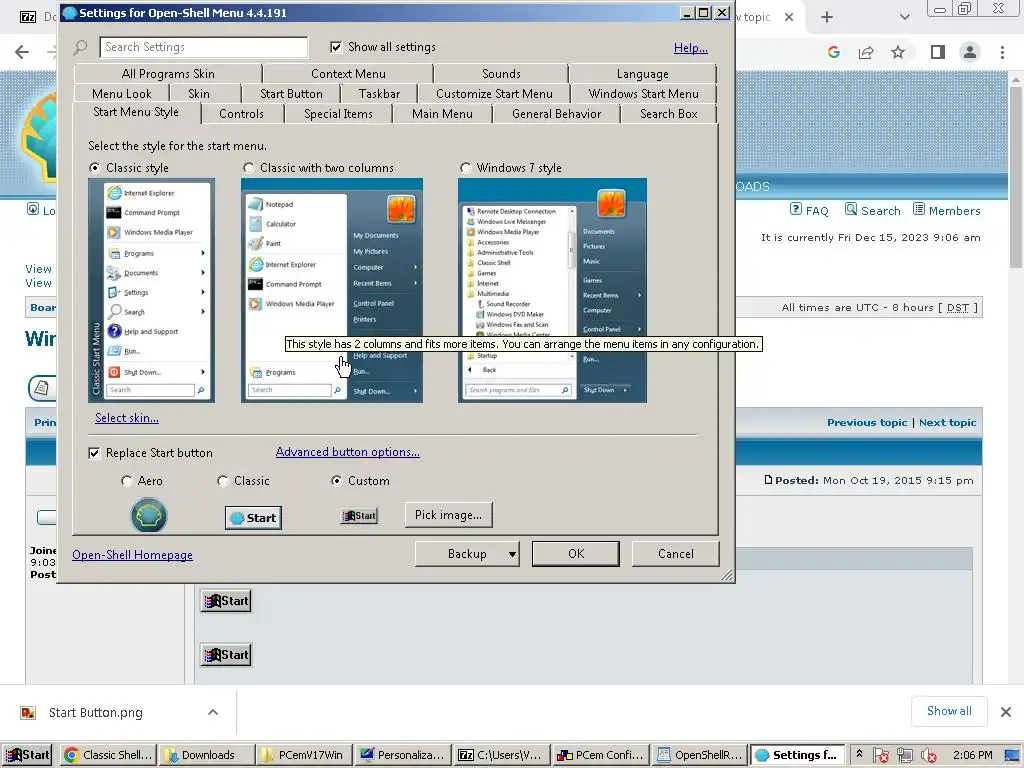Open the Main Menu tab

(x=442, y=114)
